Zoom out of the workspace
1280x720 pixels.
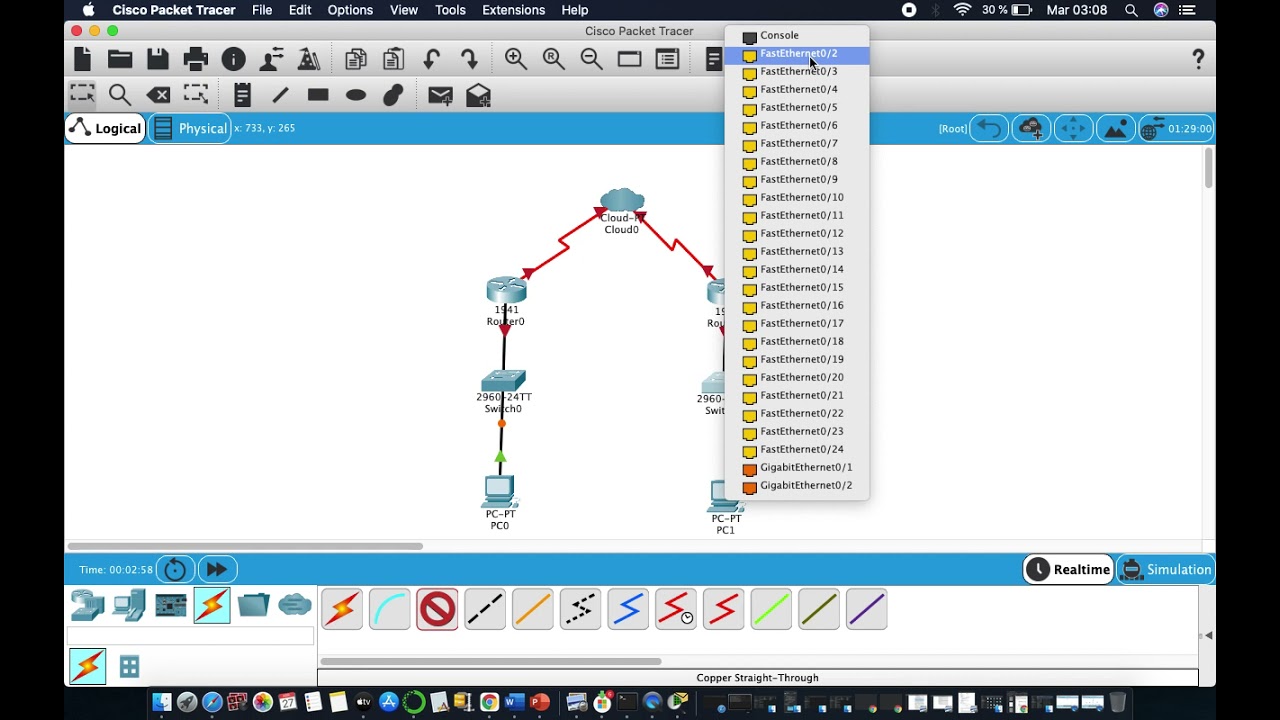click(591, 59)
